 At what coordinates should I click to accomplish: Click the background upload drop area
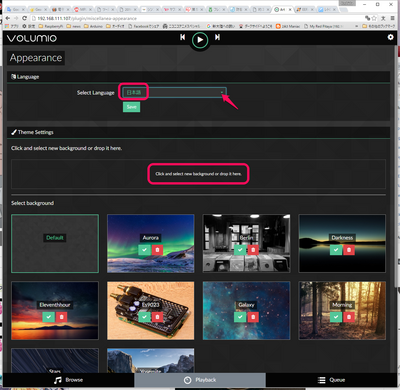pos(198,174)
